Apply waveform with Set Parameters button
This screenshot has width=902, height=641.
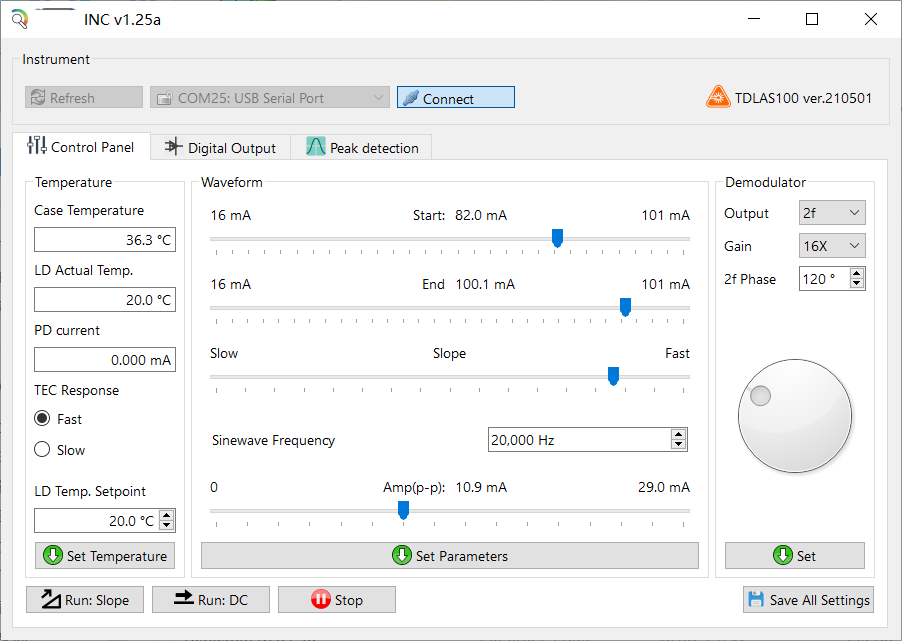point(449,556)
